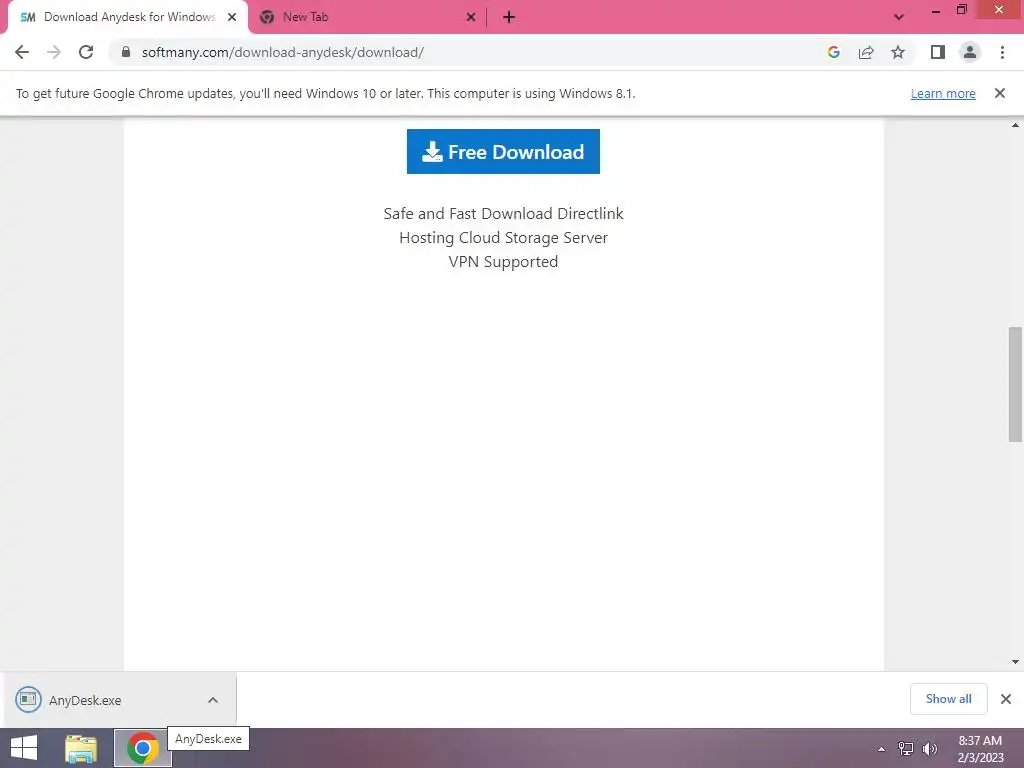The height and width of the screenshot is (768, 1024).
Task: Open the taskbar clock and date
Action: point(980,749)
